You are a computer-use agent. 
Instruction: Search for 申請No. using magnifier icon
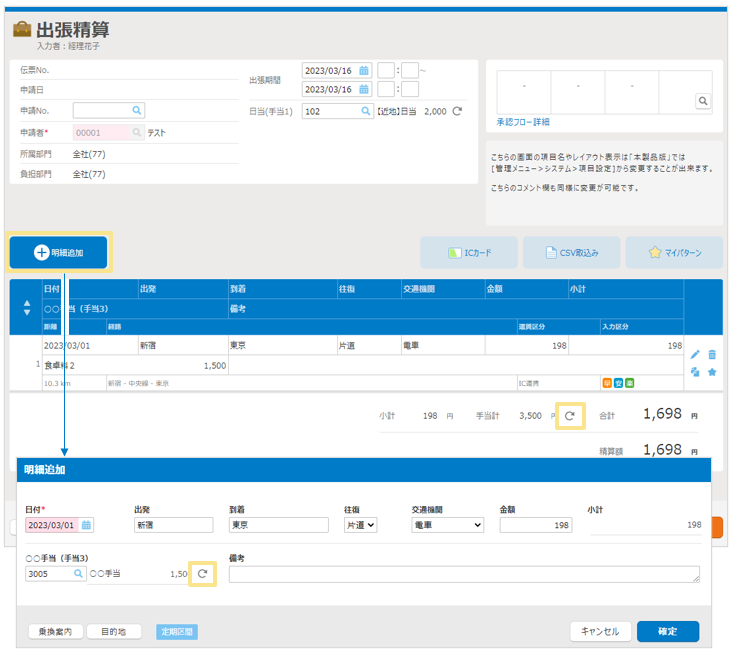pyautogui.click(x=138, y=111)
